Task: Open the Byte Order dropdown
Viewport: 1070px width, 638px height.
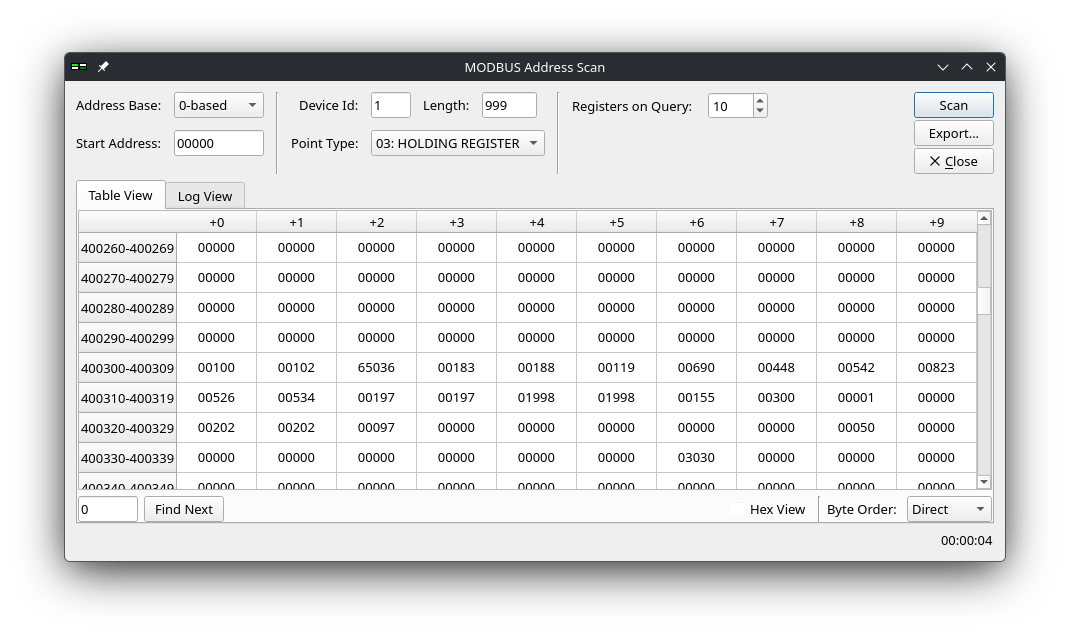Action: point(948,509)
